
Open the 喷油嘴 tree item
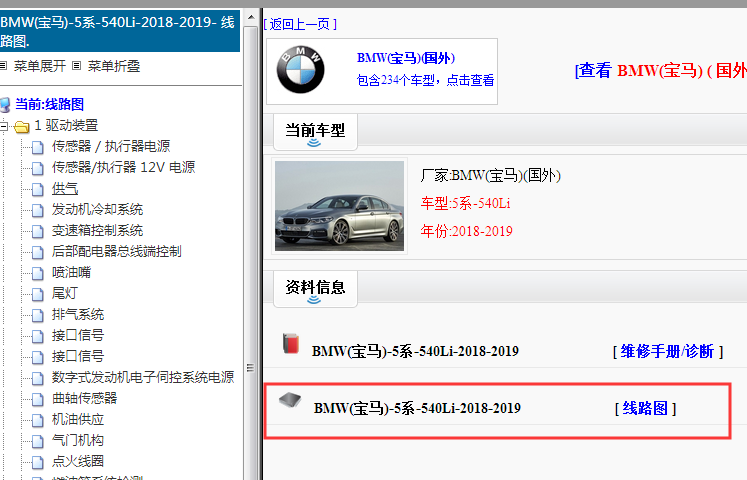(x=71, y=272)
